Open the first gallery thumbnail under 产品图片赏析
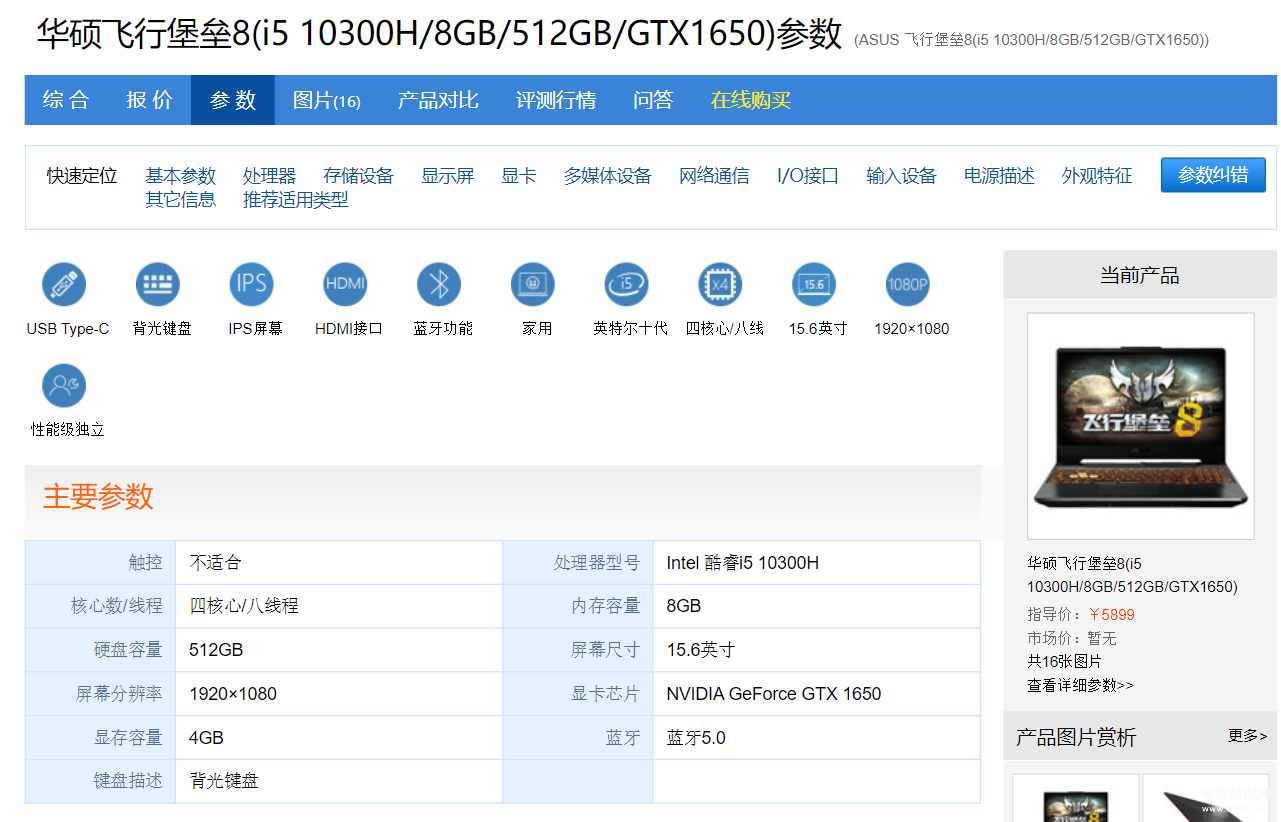The width and height of the screenshot is (1281, 822). (1076, 798)
